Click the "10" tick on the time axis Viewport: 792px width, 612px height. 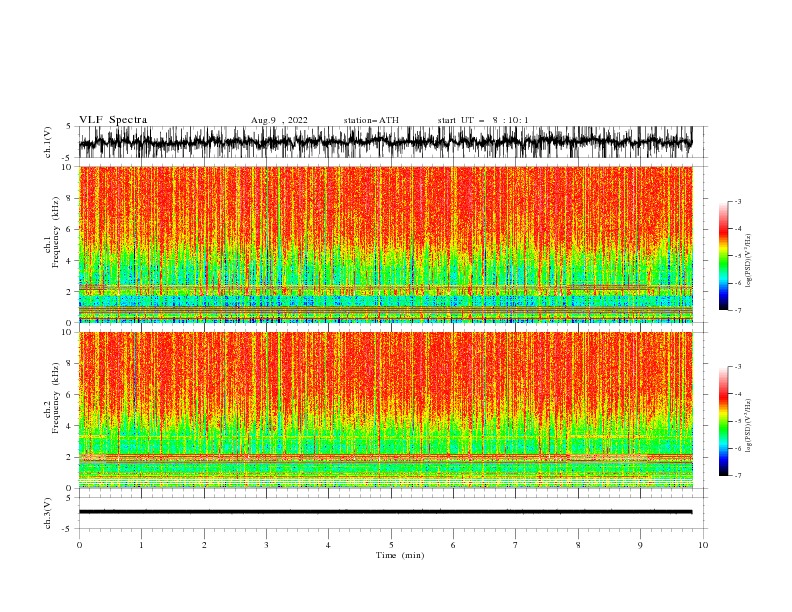click(x=703, y=545)
